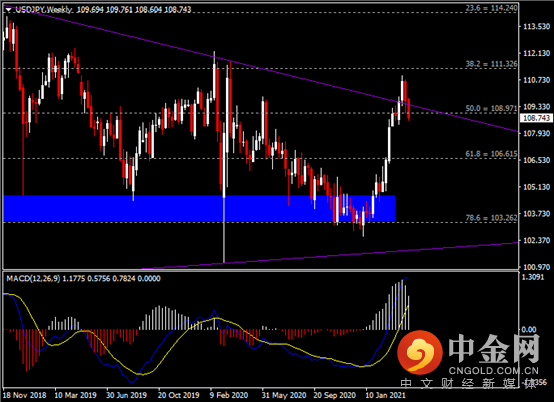Click the current price tag 108.743
Viewport: 554px width, 402px height.
(x=536, y=118)
